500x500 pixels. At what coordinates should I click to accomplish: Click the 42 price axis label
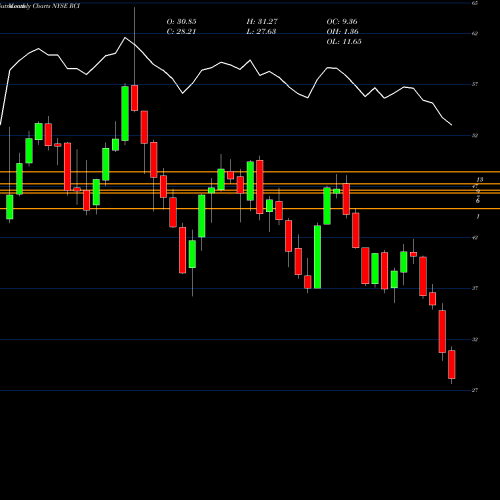(475, 238)
